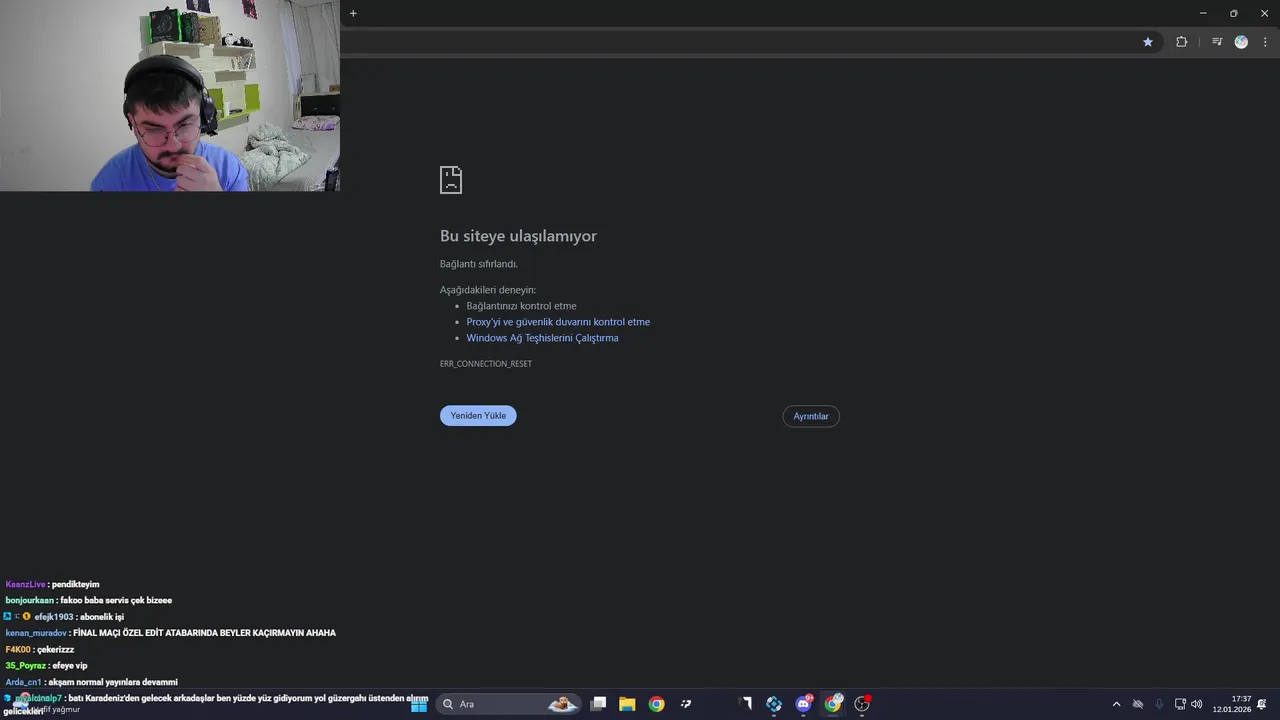
Task: Click the chat message from kenan_muradov
Action: coord(171,633)
